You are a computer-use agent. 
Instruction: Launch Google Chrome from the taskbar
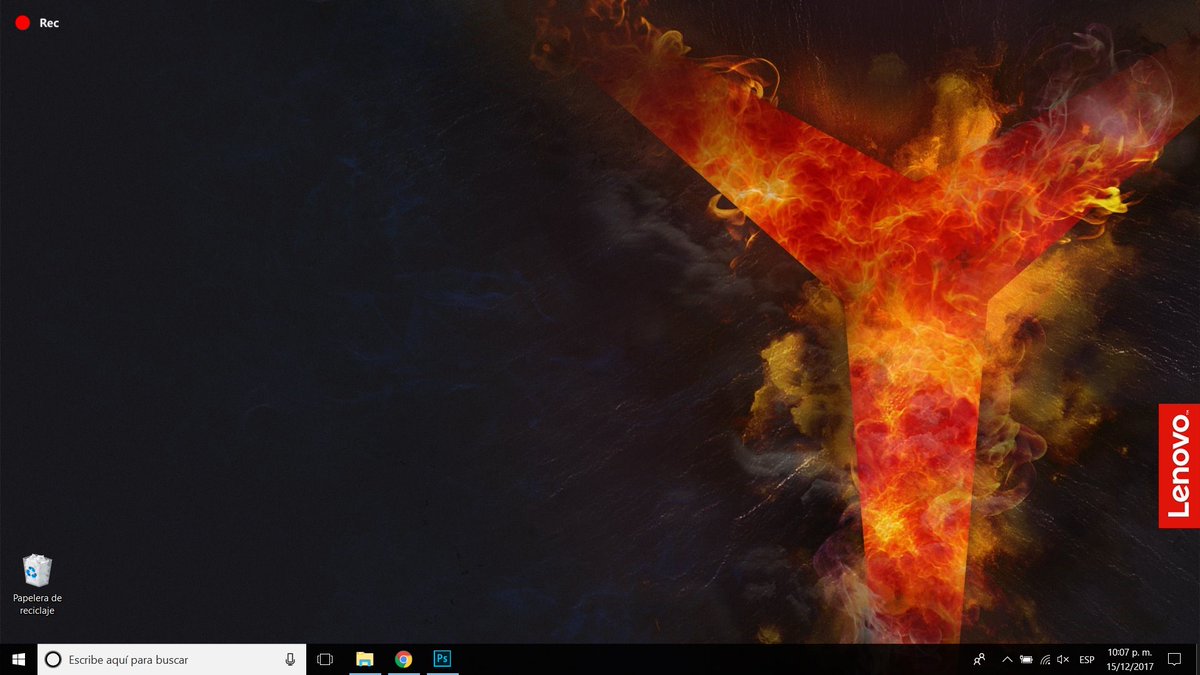[403, 659]
